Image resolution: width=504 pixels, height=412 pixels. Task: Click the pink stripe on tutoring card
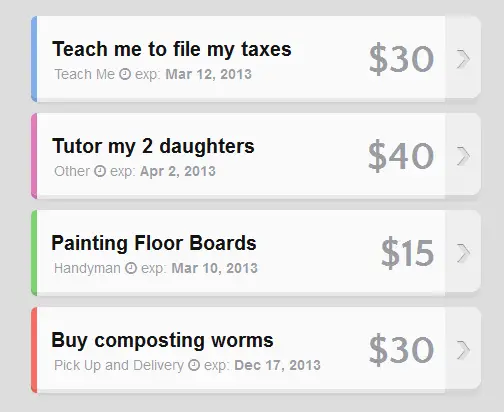coord(34,156)
